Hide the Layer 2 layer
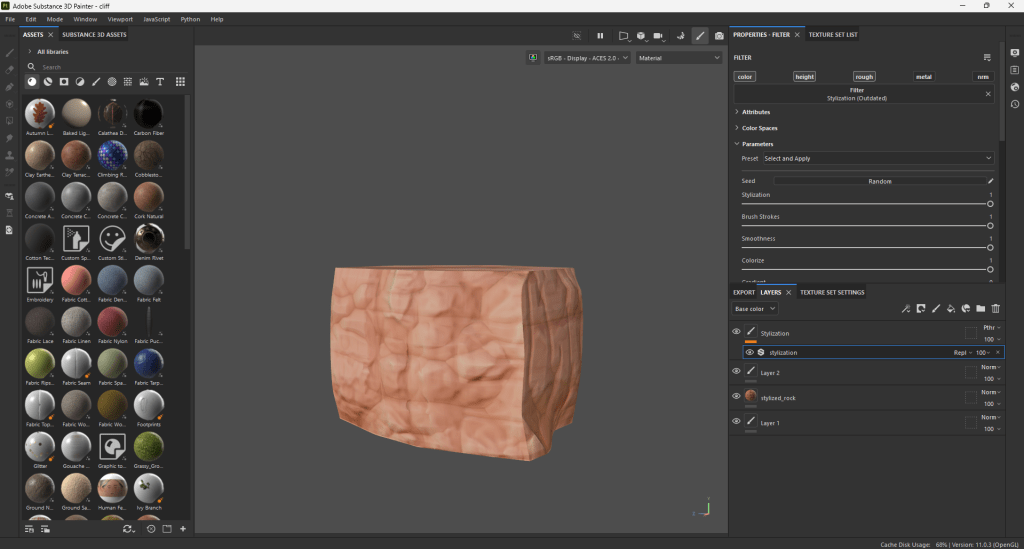 click(736, 371)
